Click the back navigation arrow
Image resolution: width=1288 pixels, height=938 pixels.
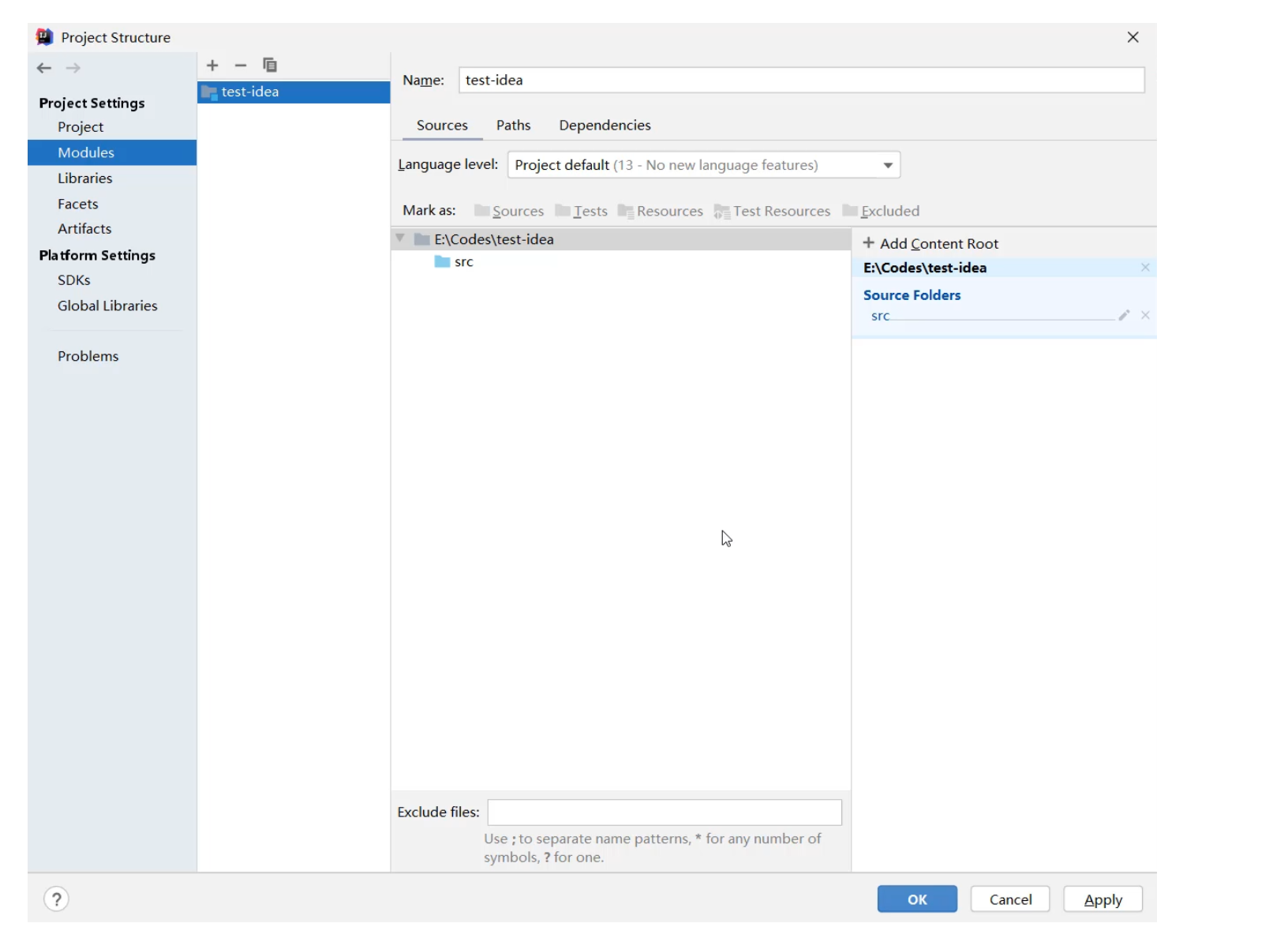44,69
